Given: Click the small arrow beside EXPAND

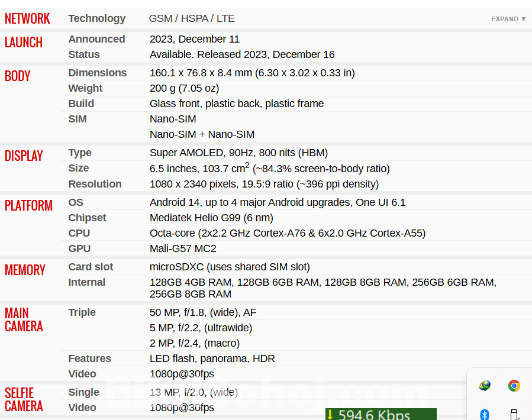Looking at the screenshot, I should pos(524,19).
